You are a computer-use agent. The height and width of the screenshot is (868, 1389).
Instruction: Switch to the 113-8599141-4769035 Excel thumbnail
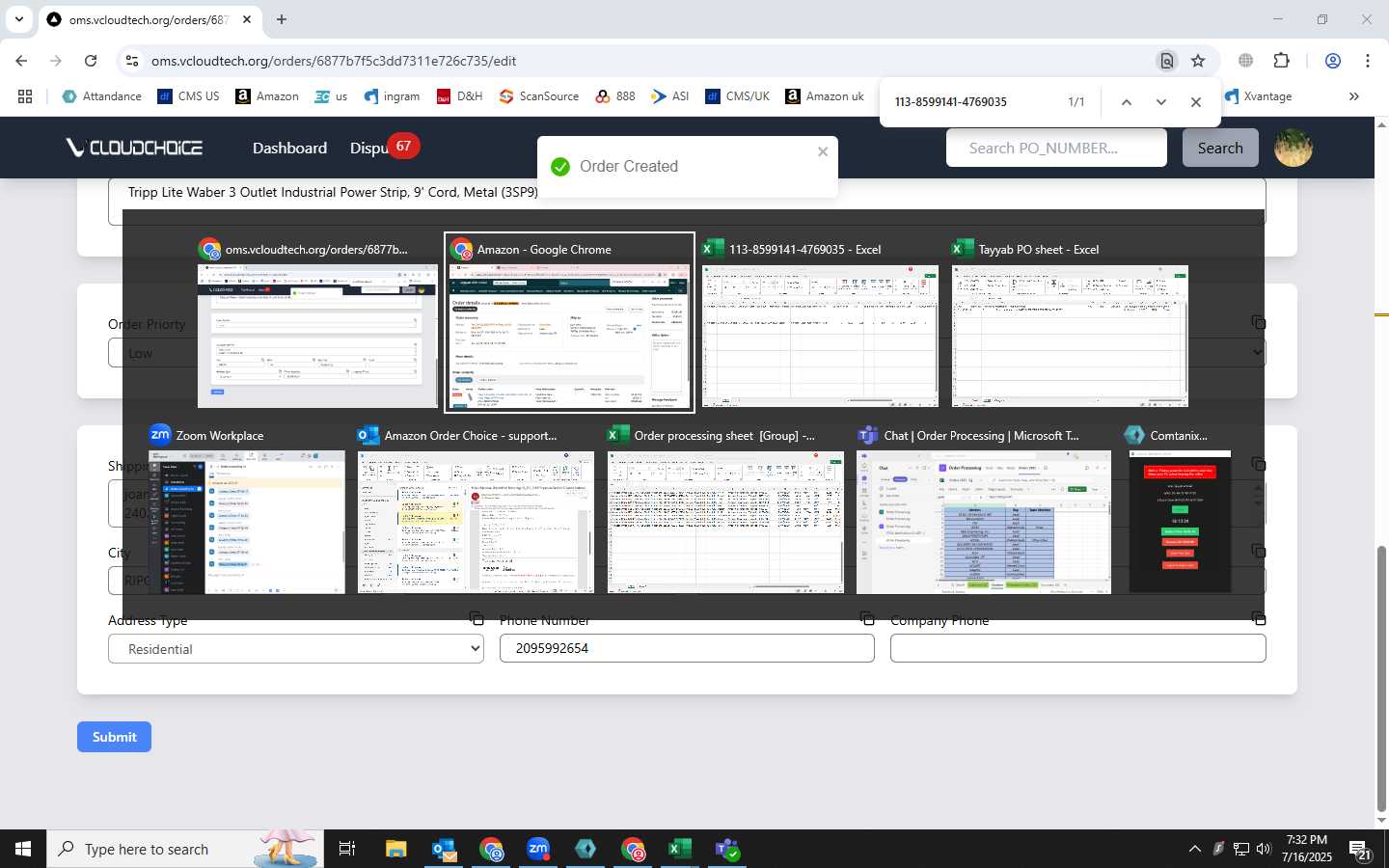(820, 324)
